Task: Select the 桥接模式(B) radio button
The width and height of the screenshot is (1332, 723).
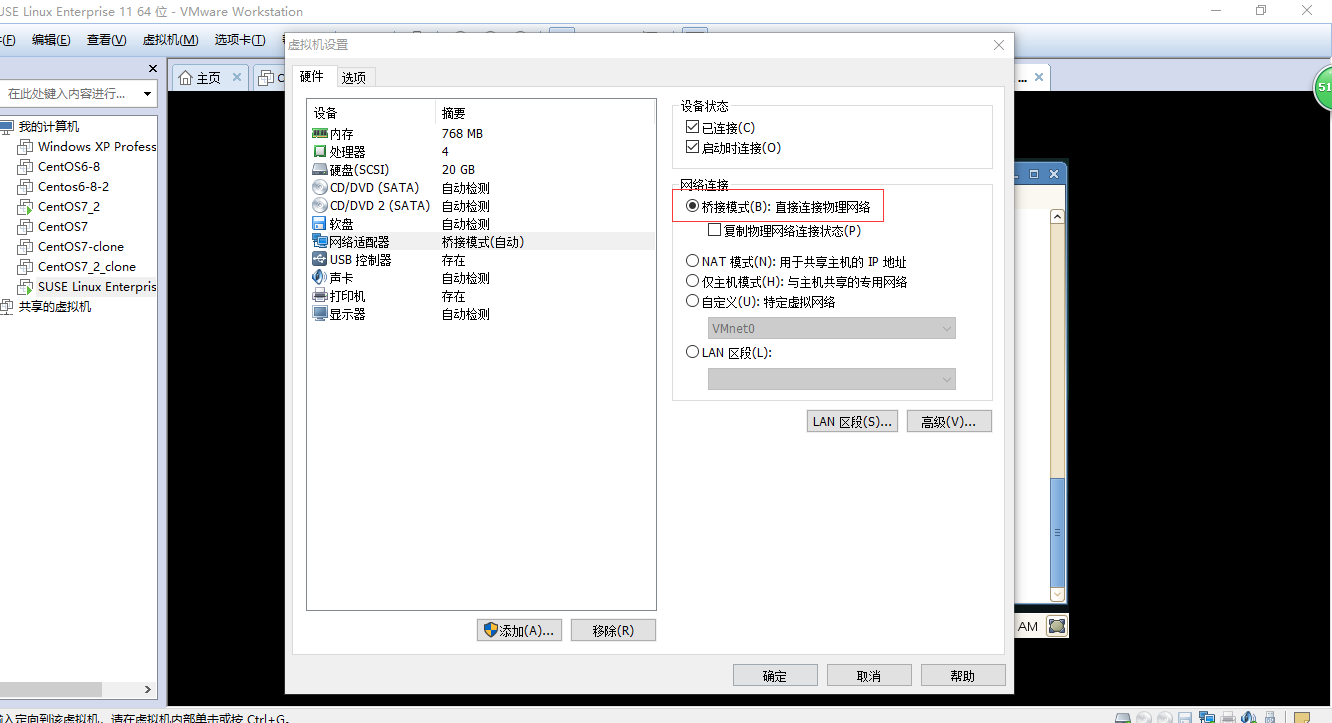Action: [693, 206]
